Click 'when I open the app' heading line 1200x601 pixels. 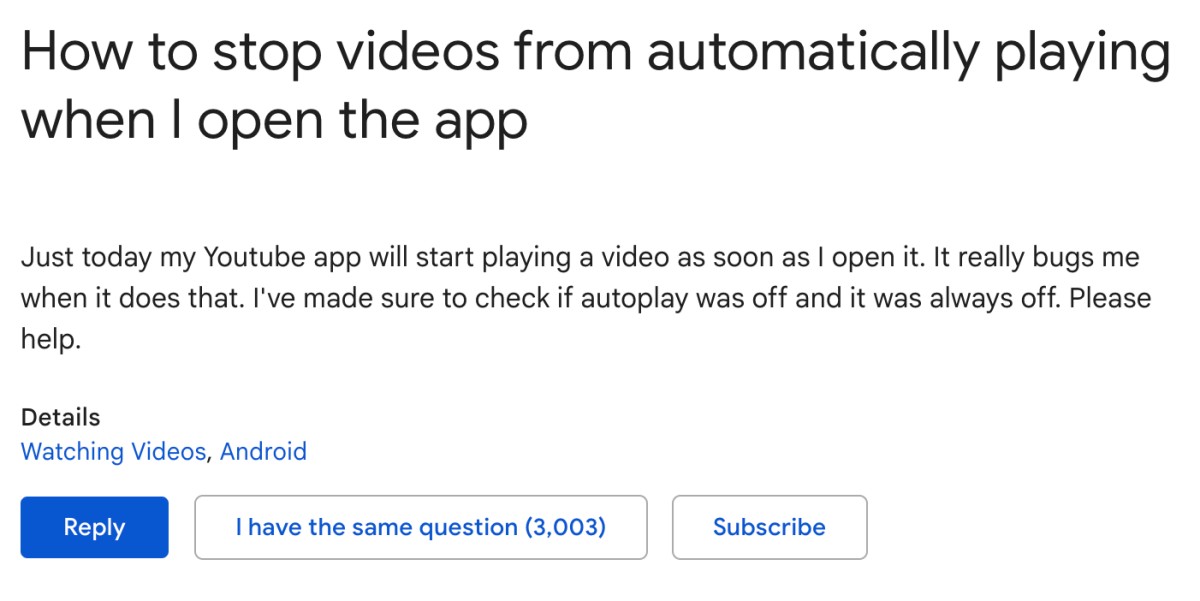pos(274,121)
